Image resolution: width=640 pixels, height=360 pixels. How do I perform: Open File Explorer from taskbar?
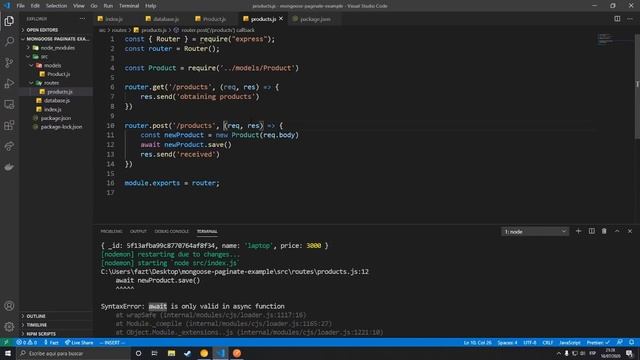tap(171, 353)
